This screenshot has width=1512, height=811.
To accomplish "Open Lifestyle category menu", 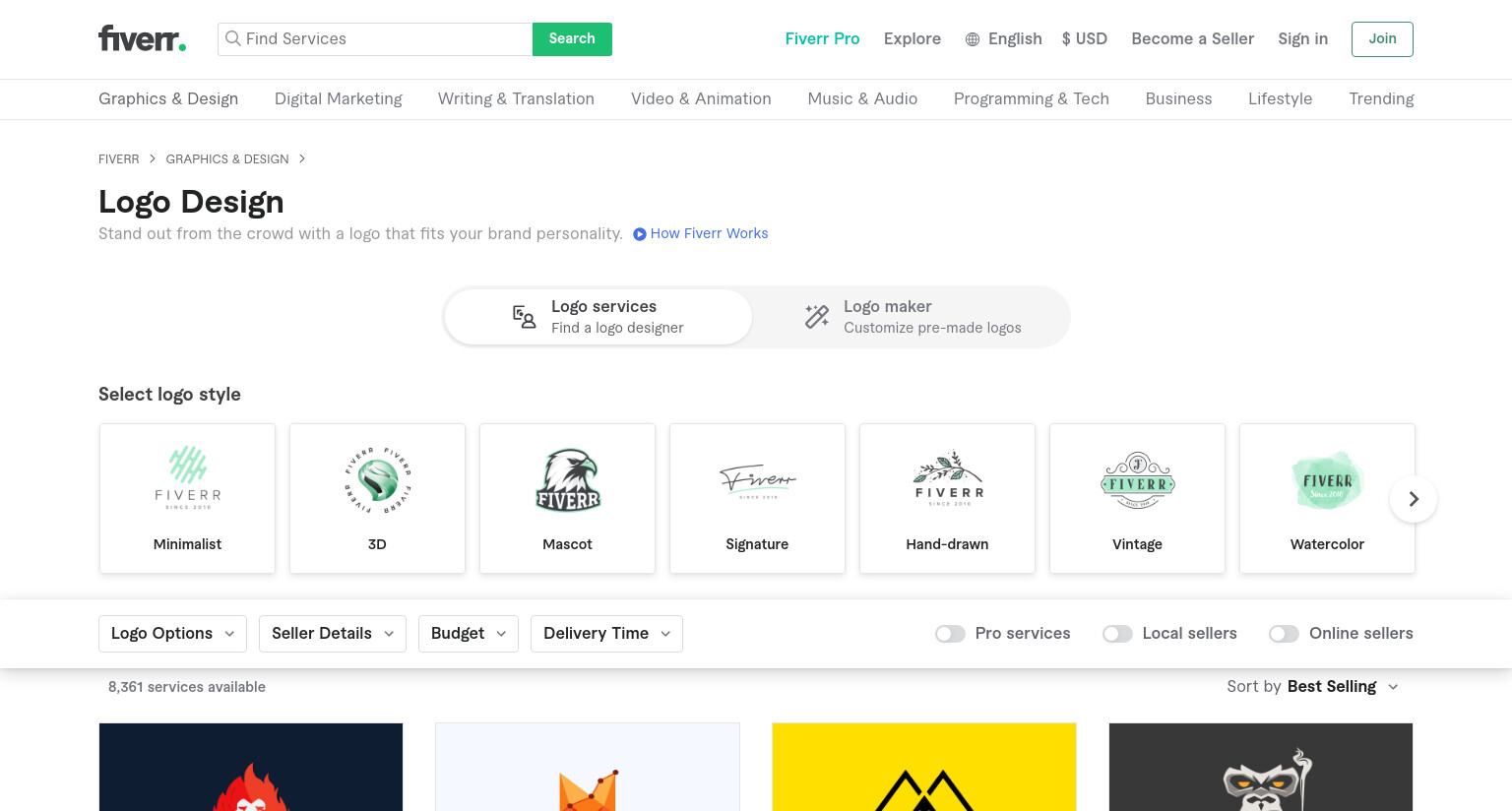I will tap(1280, 98).
